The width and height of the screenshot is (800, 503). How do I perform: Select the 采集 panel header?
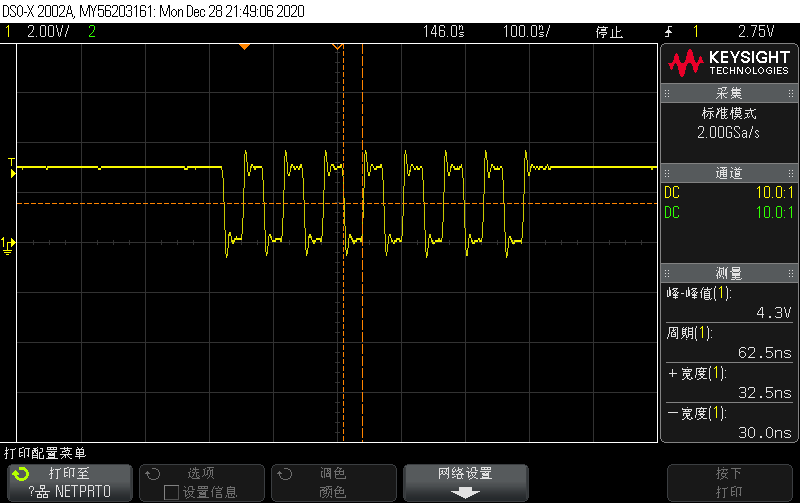pyautogui.click(x=729, y=93)
